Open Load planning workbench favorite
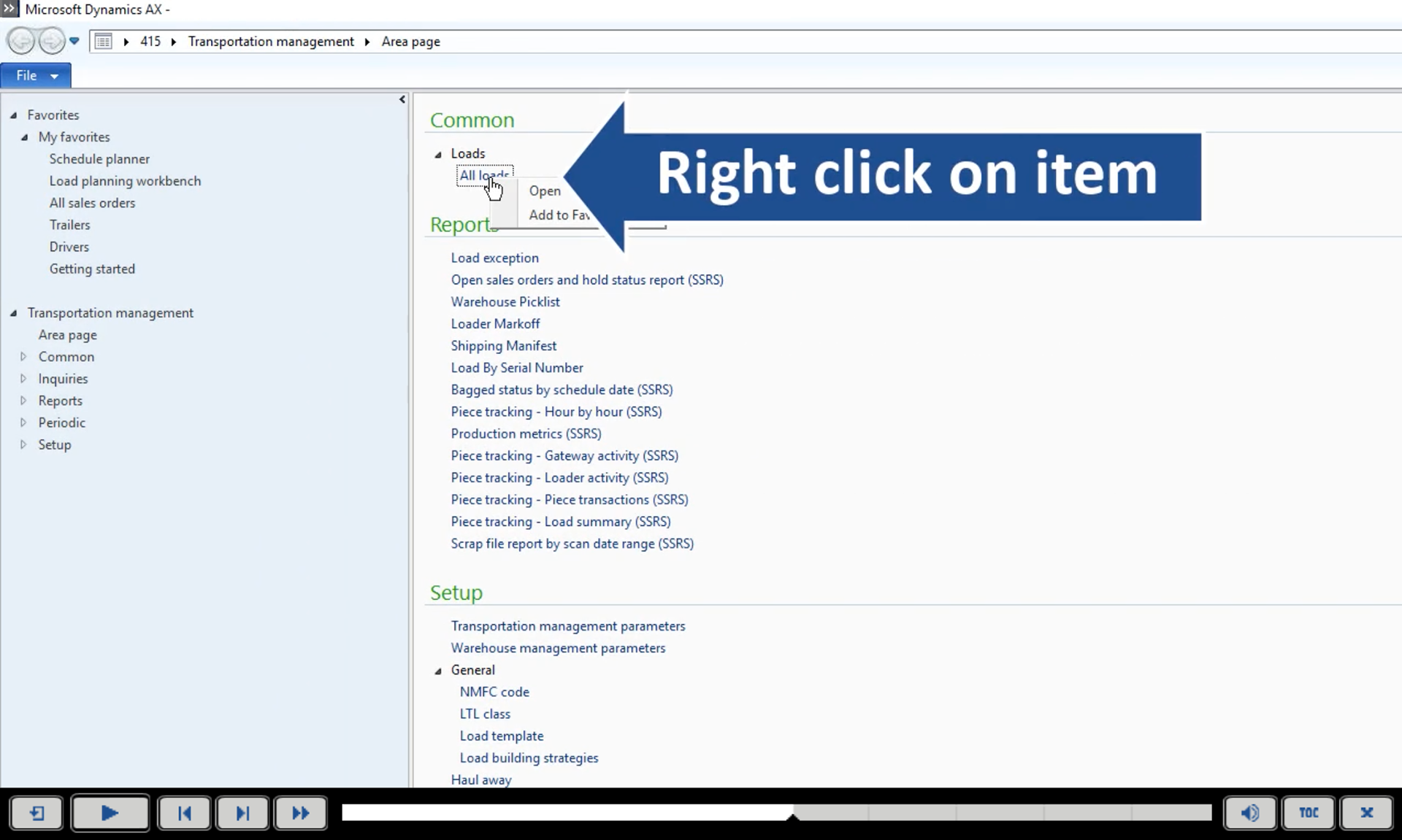Image resolution: width=1402 pixels, height=840 pixels. coord(125,181)
